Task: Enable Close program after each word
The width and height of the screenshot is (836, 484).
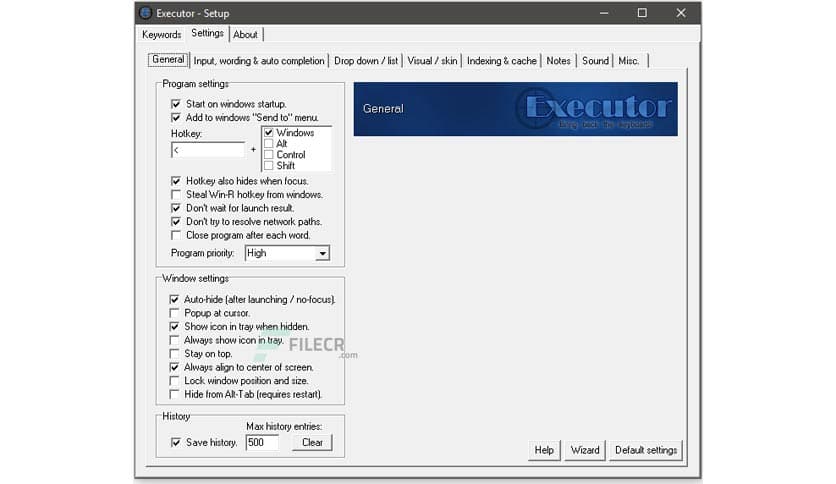Action: click(176, 235)
